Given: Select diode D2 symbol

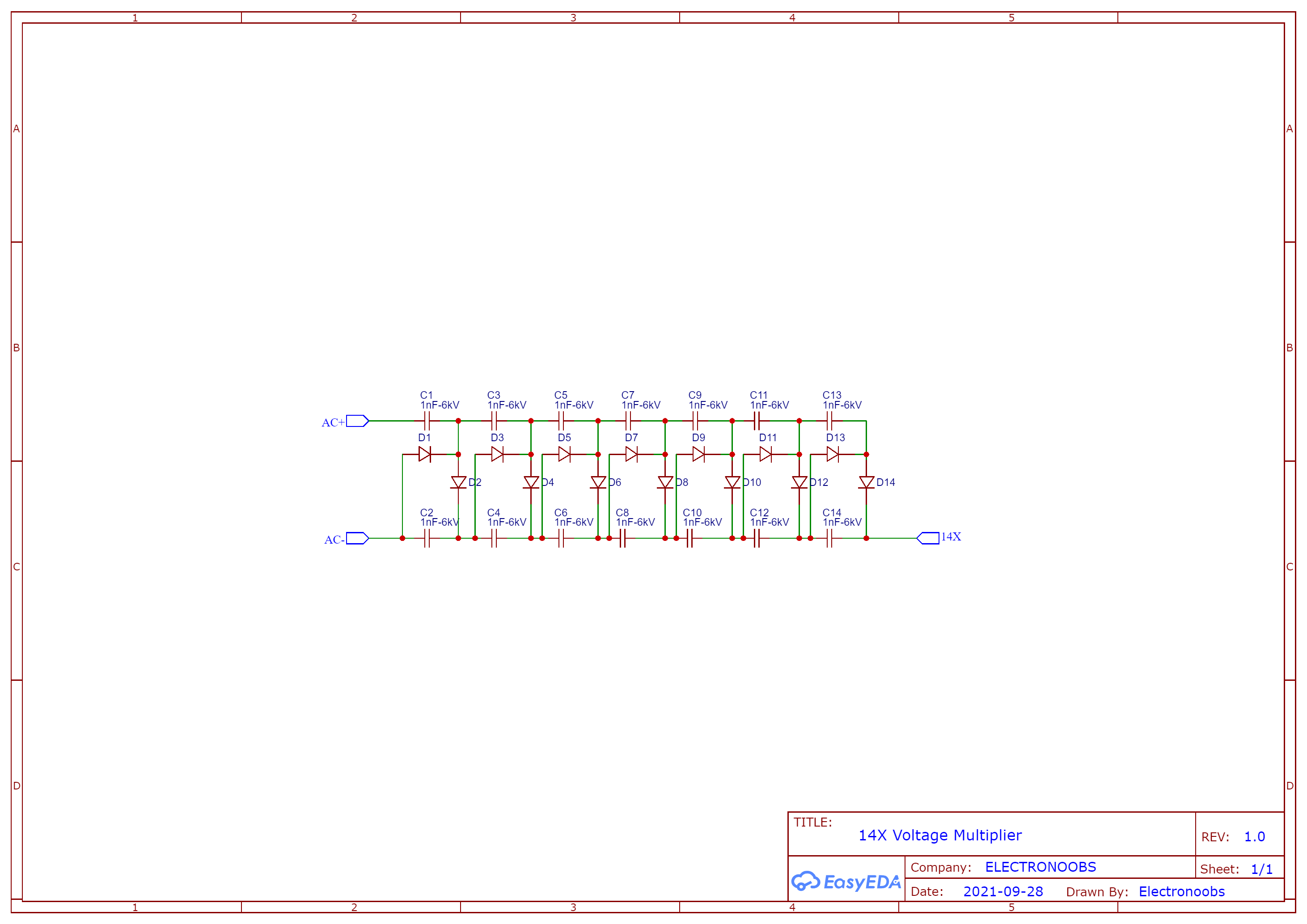Looking at the screenshot, I should [x=458, y=482].
